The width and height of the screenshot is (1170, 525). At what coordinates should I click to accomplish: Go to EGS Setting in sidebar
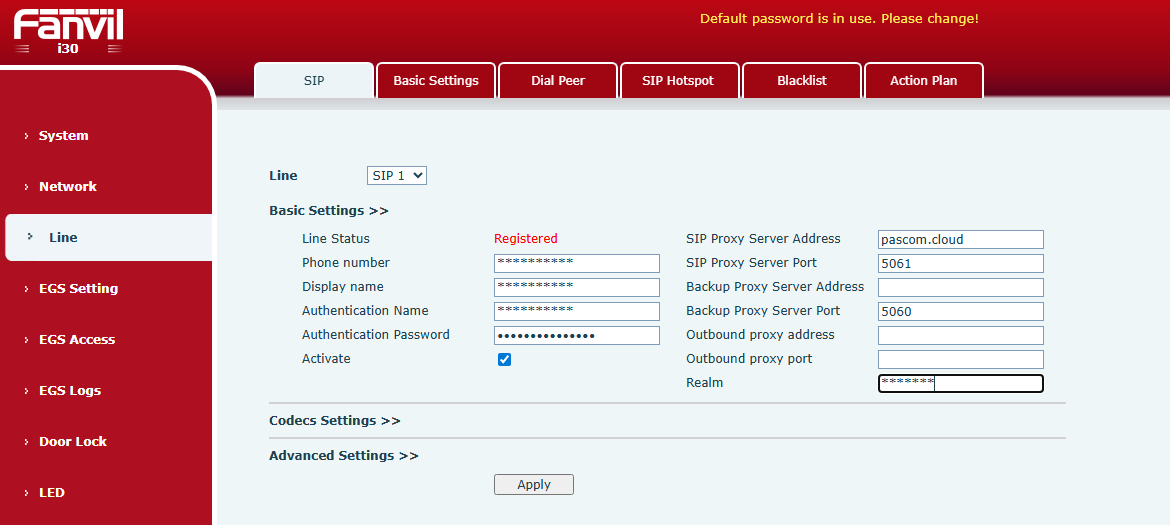point(78,289)
